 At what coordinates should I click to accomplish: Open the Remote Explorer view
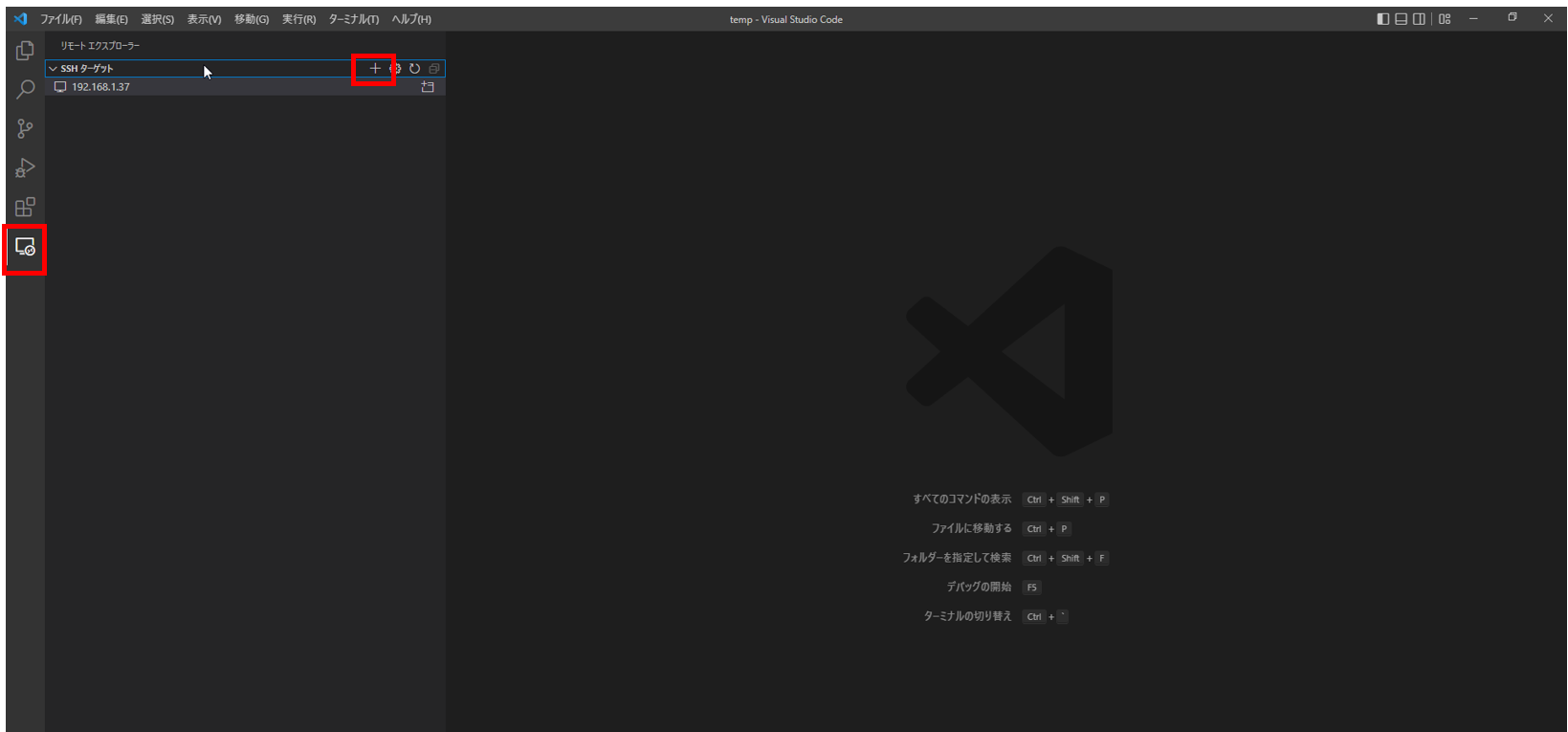[x=25, y=247]
